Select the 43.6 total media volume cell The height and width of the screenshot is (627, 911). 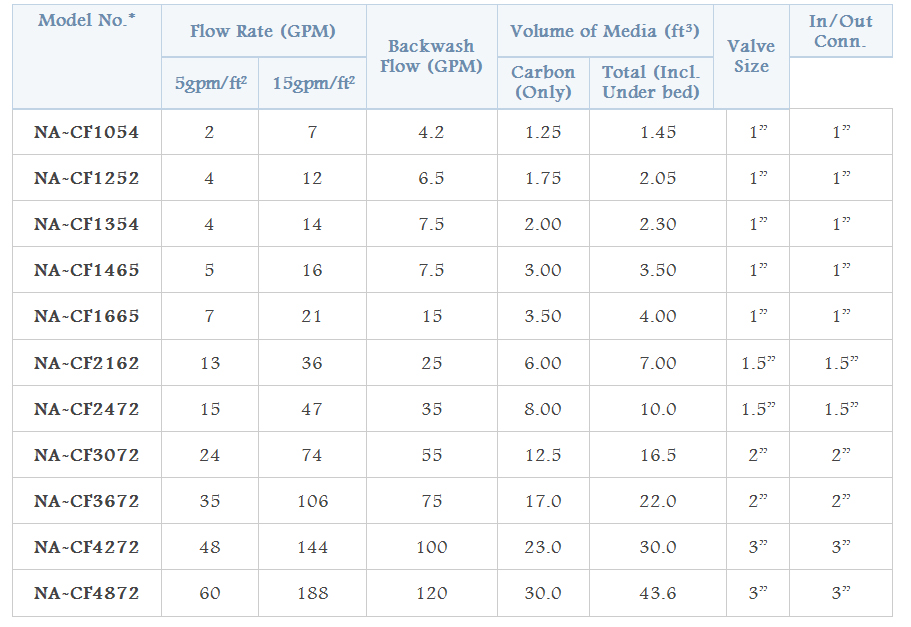pyautogui.click(x=657, y=593)
